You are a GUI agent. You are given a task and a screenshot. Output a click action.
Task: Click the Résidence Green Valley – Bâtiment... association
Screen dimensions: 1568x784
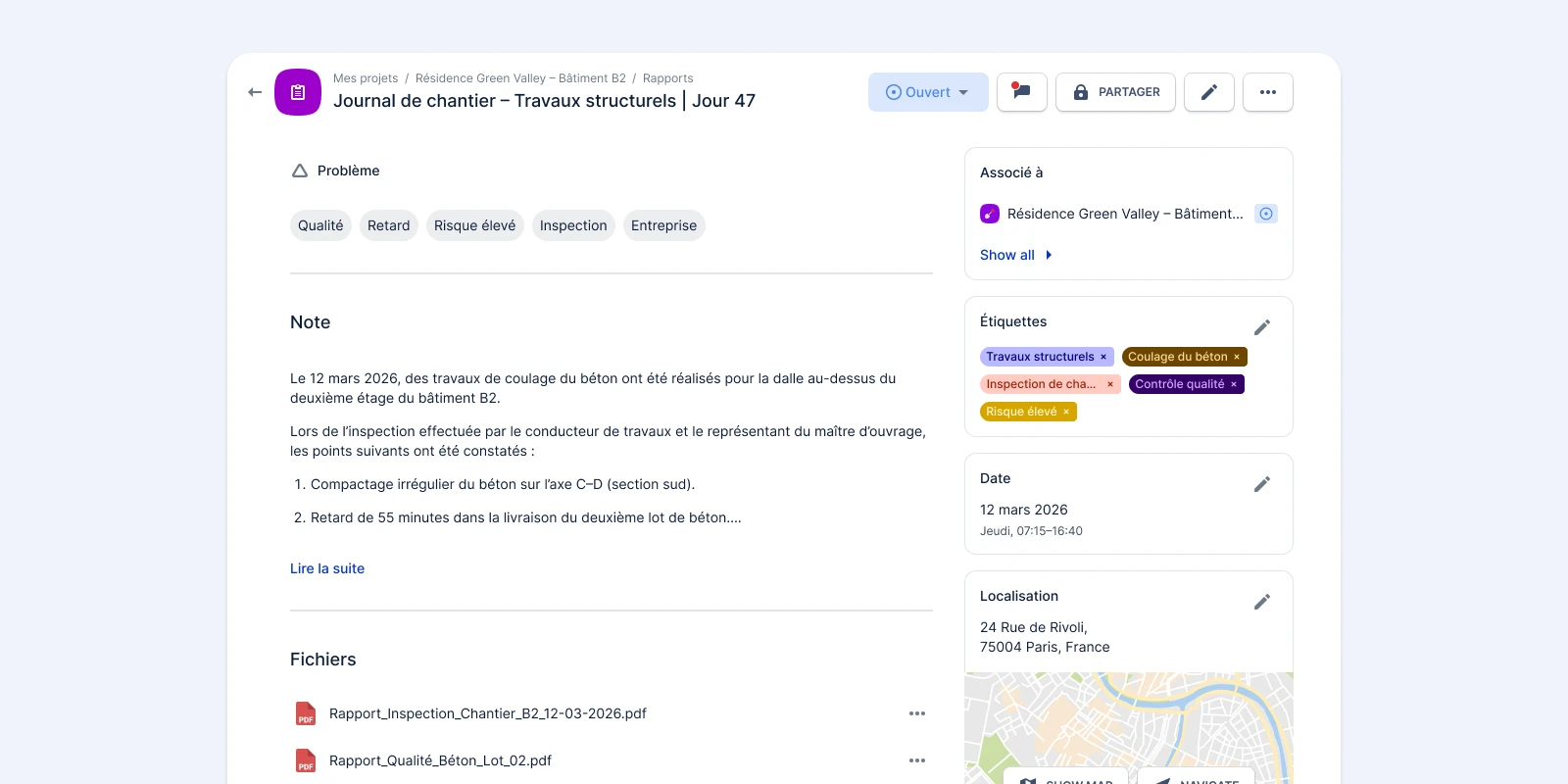point(1125,214)
